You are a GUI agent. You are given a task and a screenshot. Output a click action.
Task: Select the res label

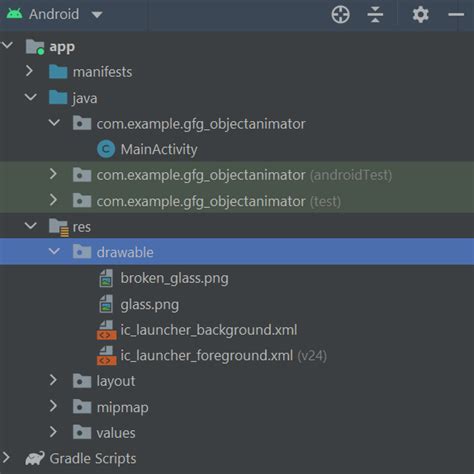pos(82,227)
